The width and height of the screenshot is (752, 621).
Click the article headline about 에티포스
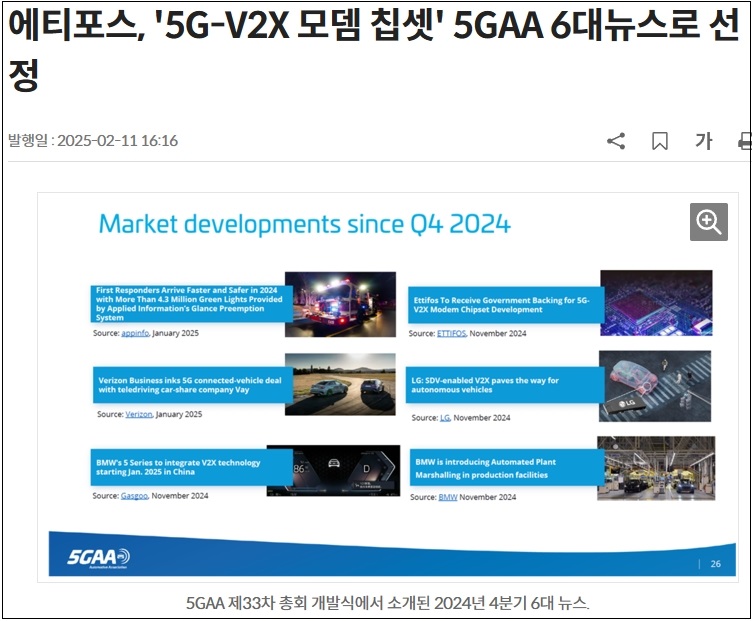374,48
